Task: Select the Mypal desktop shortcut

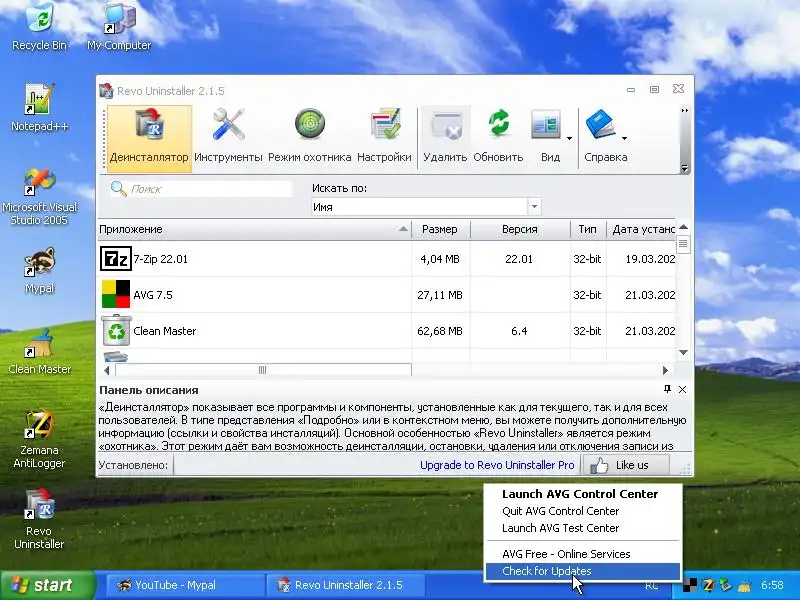Action: (x=39, y=270)
